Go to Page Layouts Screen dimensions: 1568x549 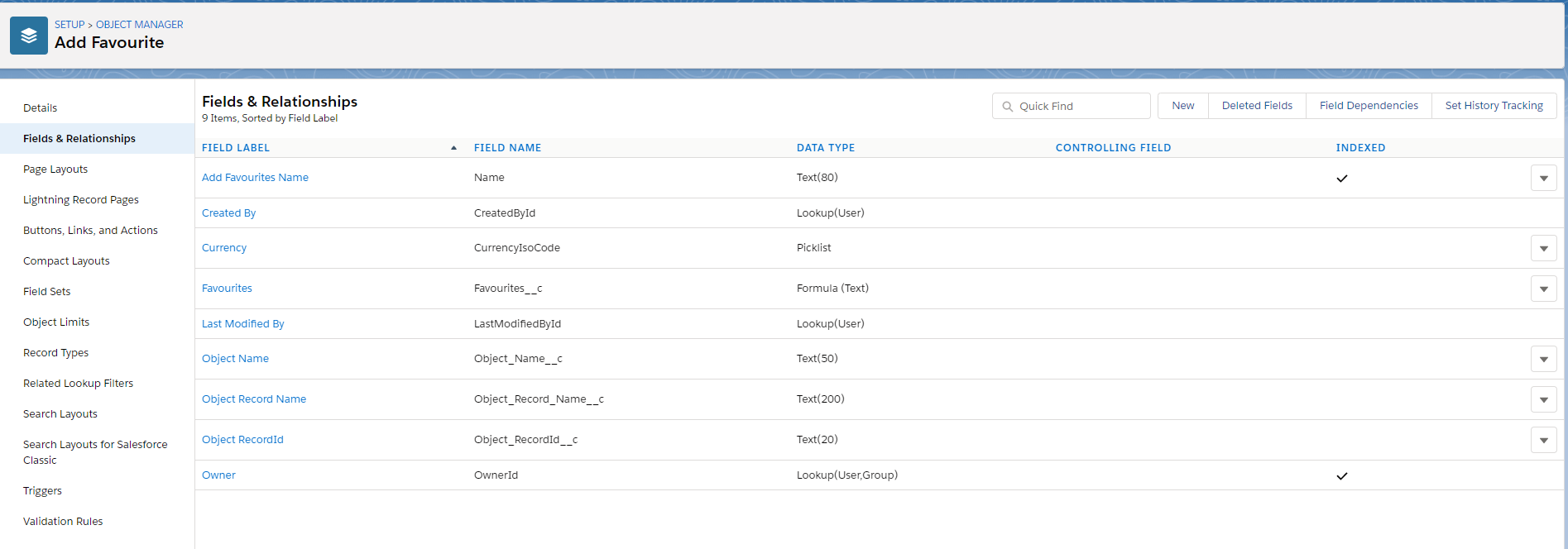click(x=55, y=169)
